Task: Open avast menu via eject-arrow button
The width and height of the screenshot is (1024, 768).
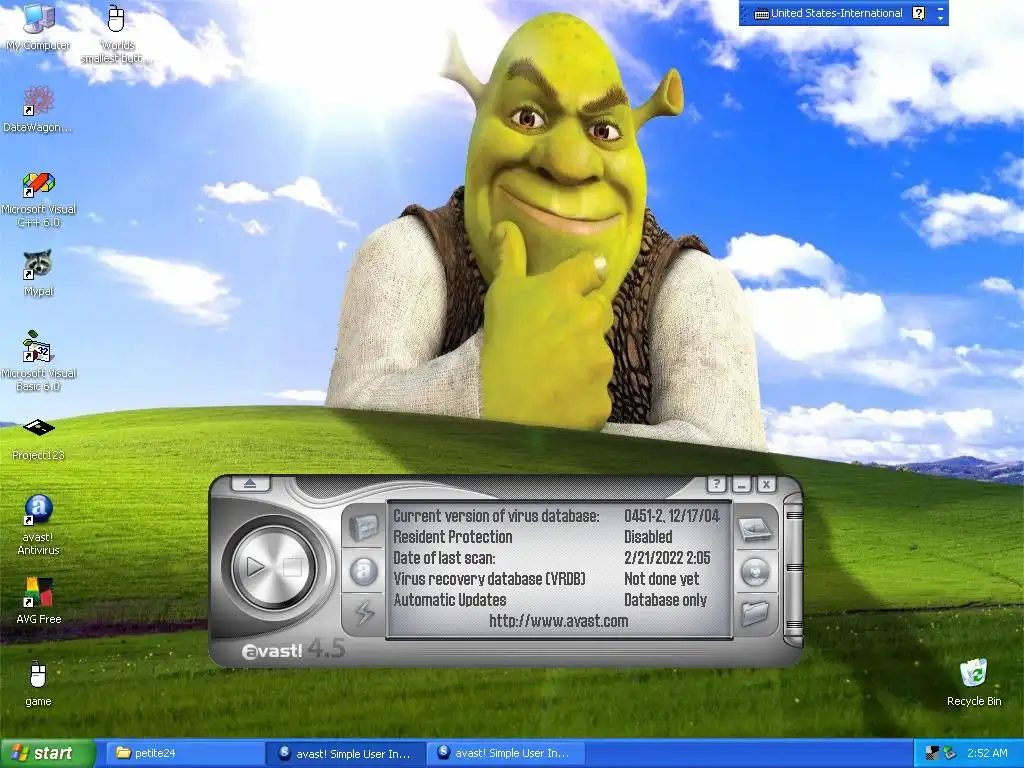Action: pyautogui.click(x=250, y=483)
